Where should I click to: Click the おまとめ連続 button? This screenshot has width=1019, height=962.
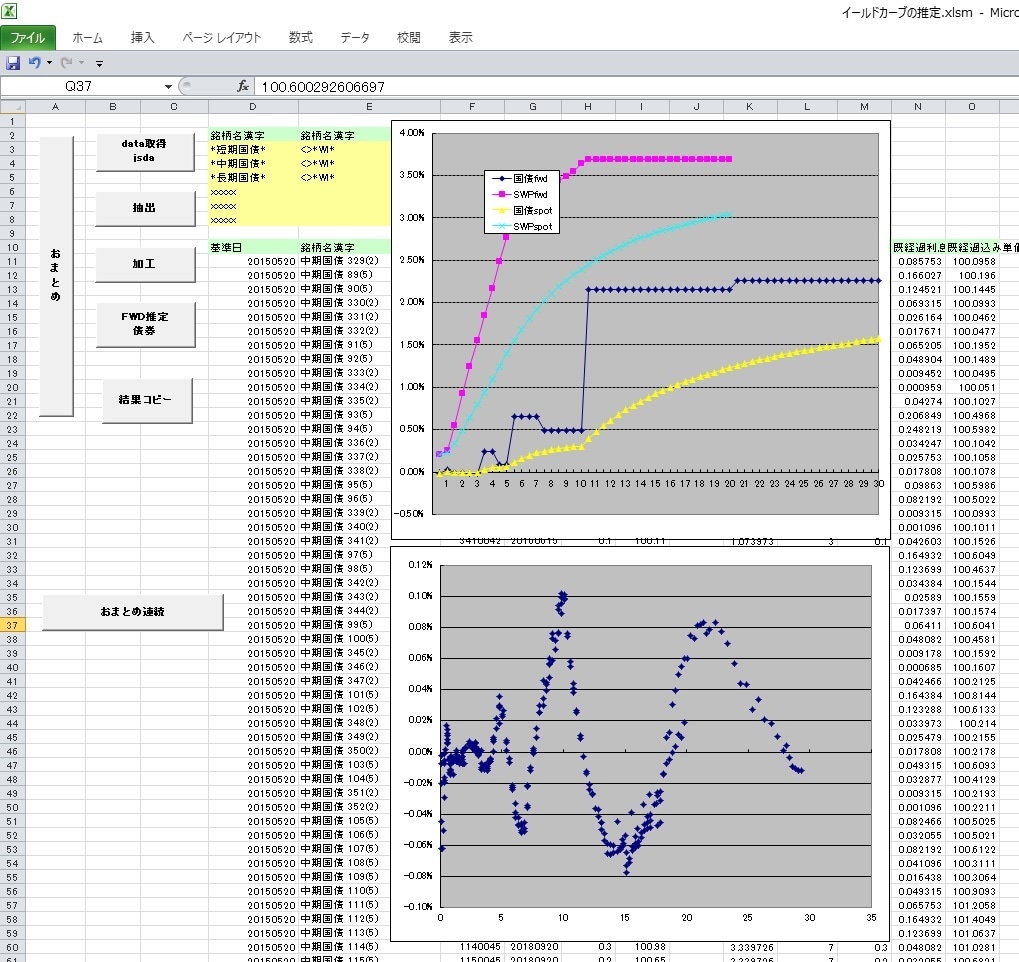tap(133, 612)
